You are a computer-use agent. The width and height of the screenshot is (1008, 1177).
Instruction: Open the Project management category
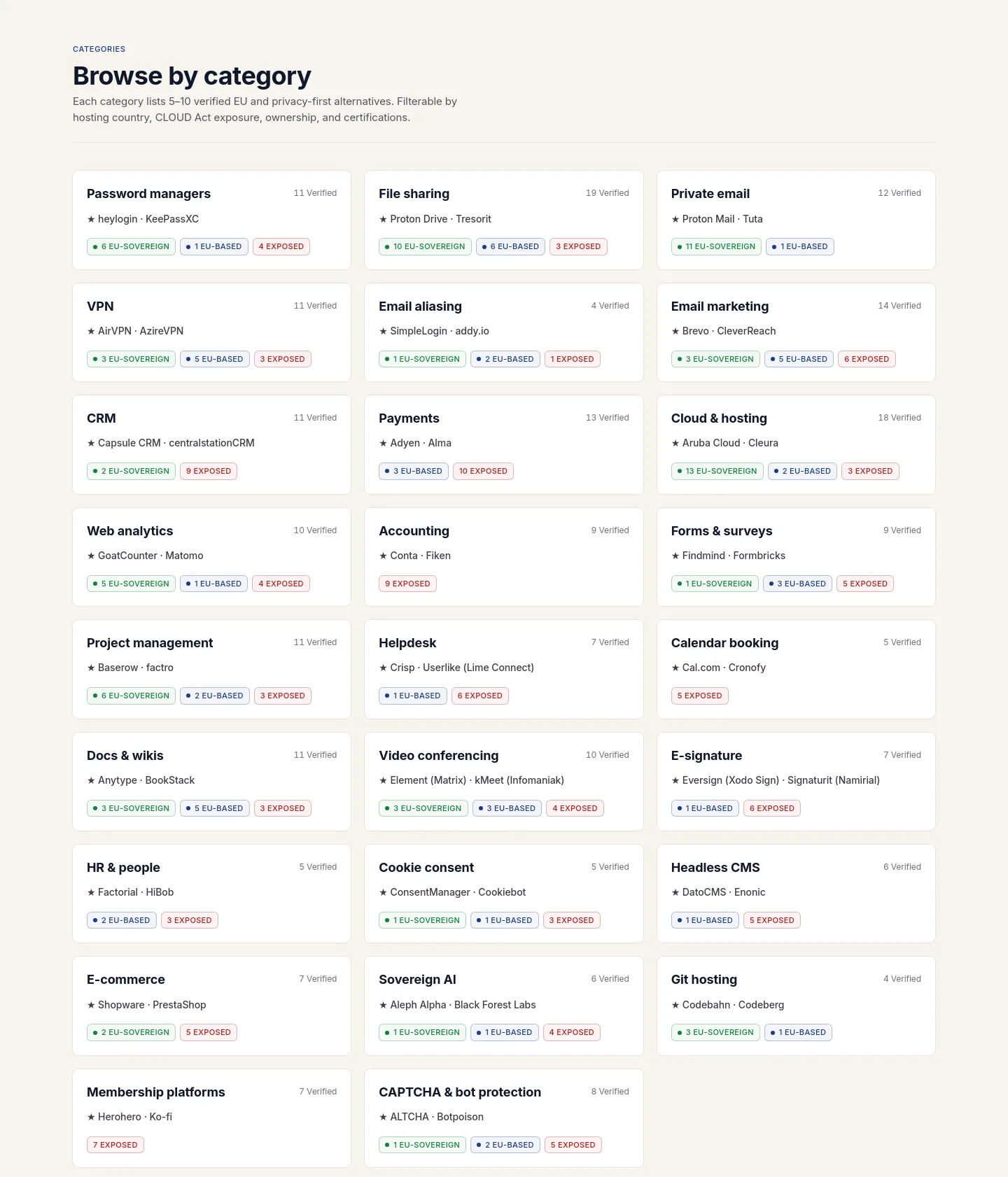pyautogui.click(x=211, y=669)
